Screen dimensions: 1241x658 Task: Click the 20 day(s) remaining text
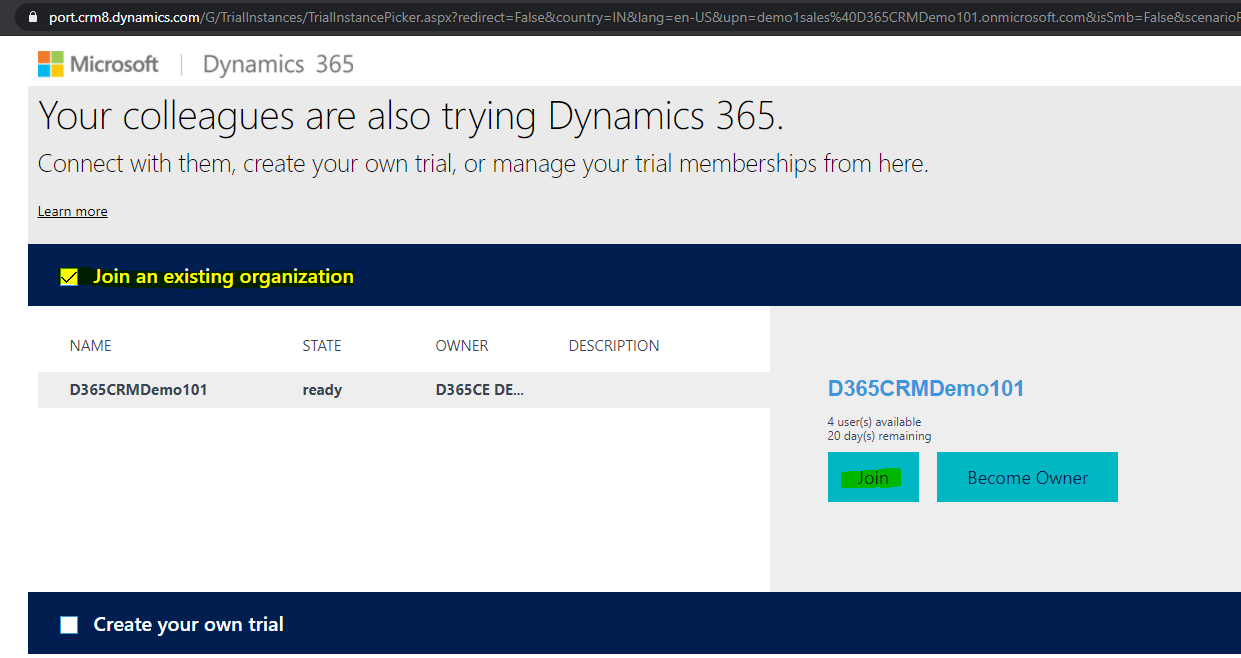click(x=879, y=436)
